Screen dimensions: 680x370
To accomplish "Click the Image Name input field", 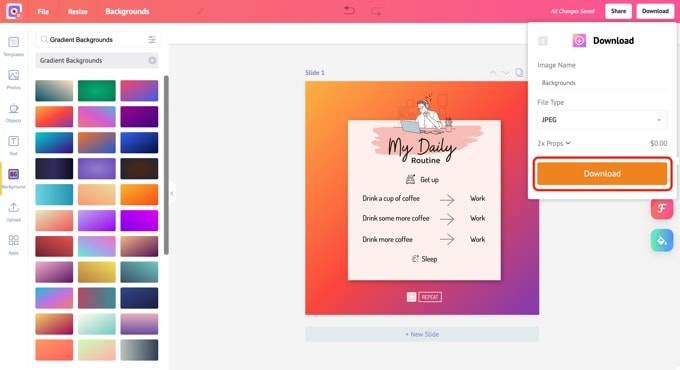I will pyautogui.click(x=602, y=82).
